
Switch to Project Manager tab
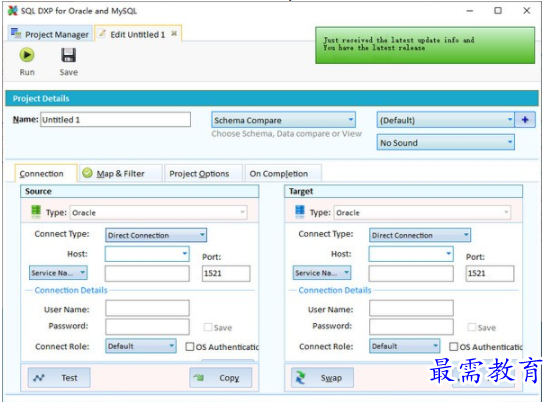tap(50, 34)
